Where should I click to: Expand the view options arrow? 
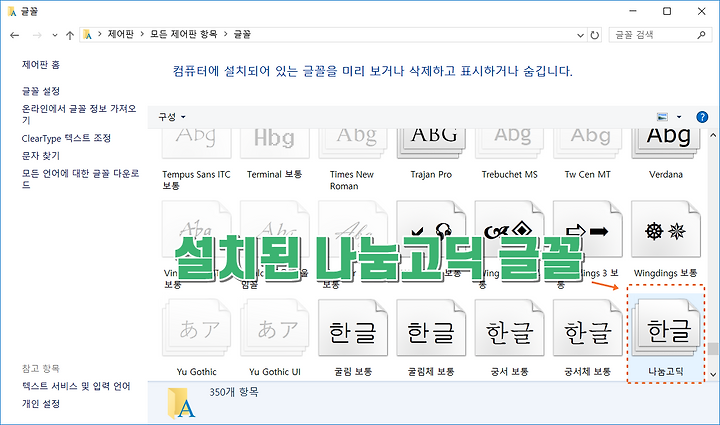[679, 117]
